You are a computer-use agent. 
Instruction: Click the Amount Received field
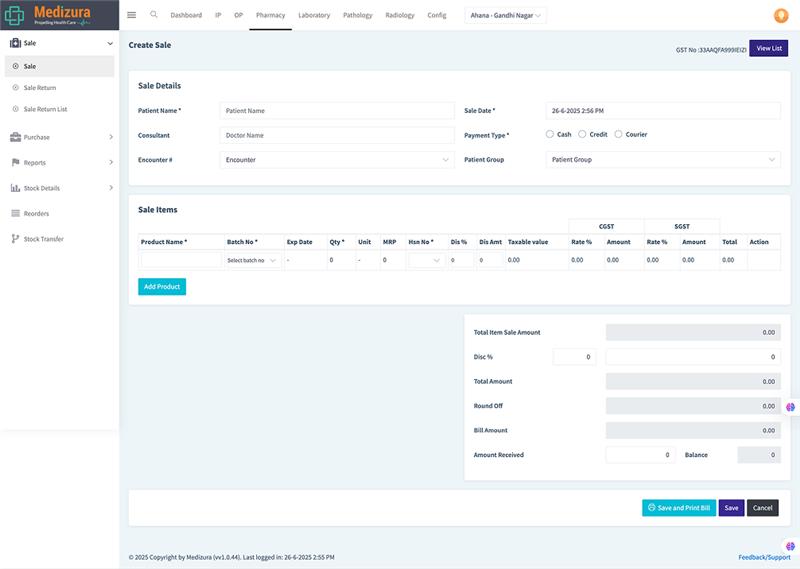(640, 455)
